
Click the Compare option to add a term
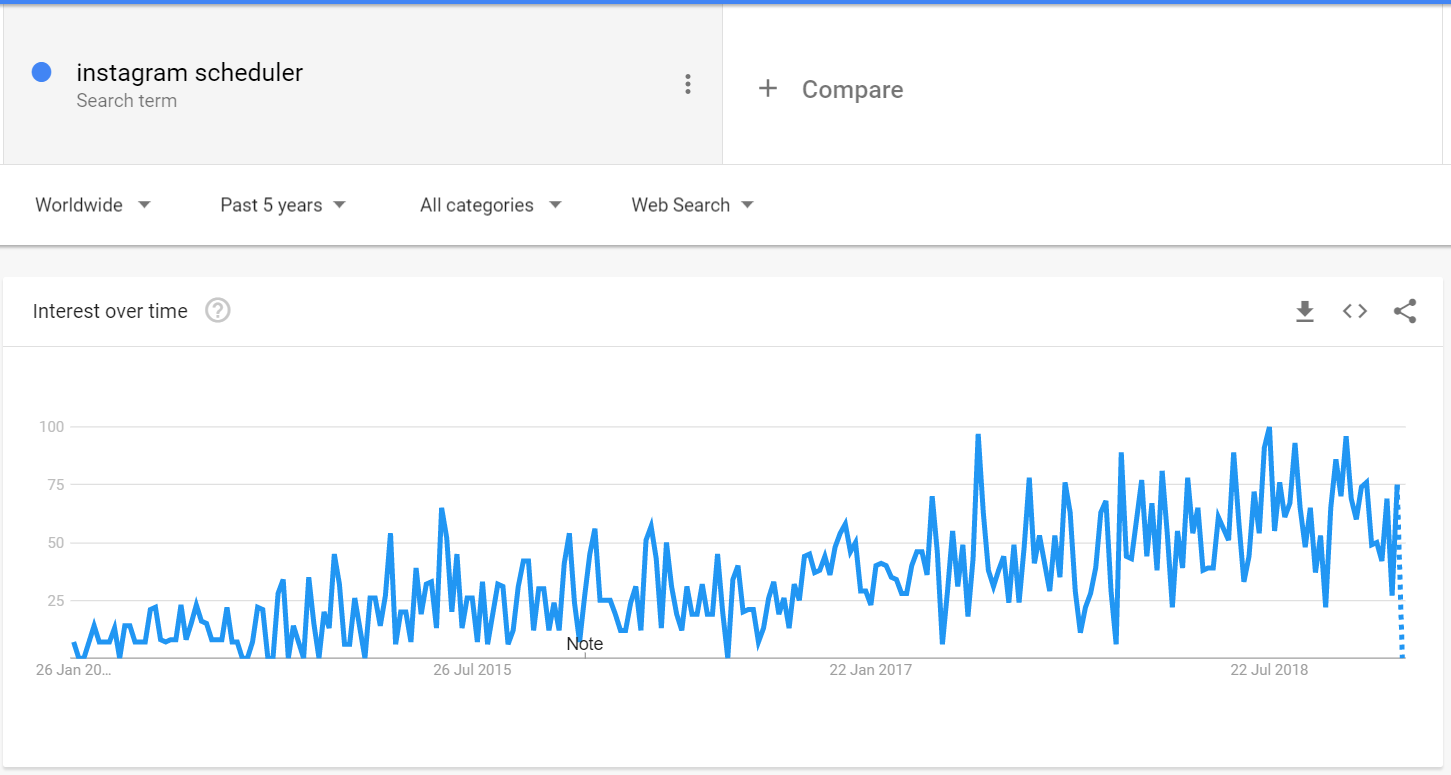[x=852, y=89]
